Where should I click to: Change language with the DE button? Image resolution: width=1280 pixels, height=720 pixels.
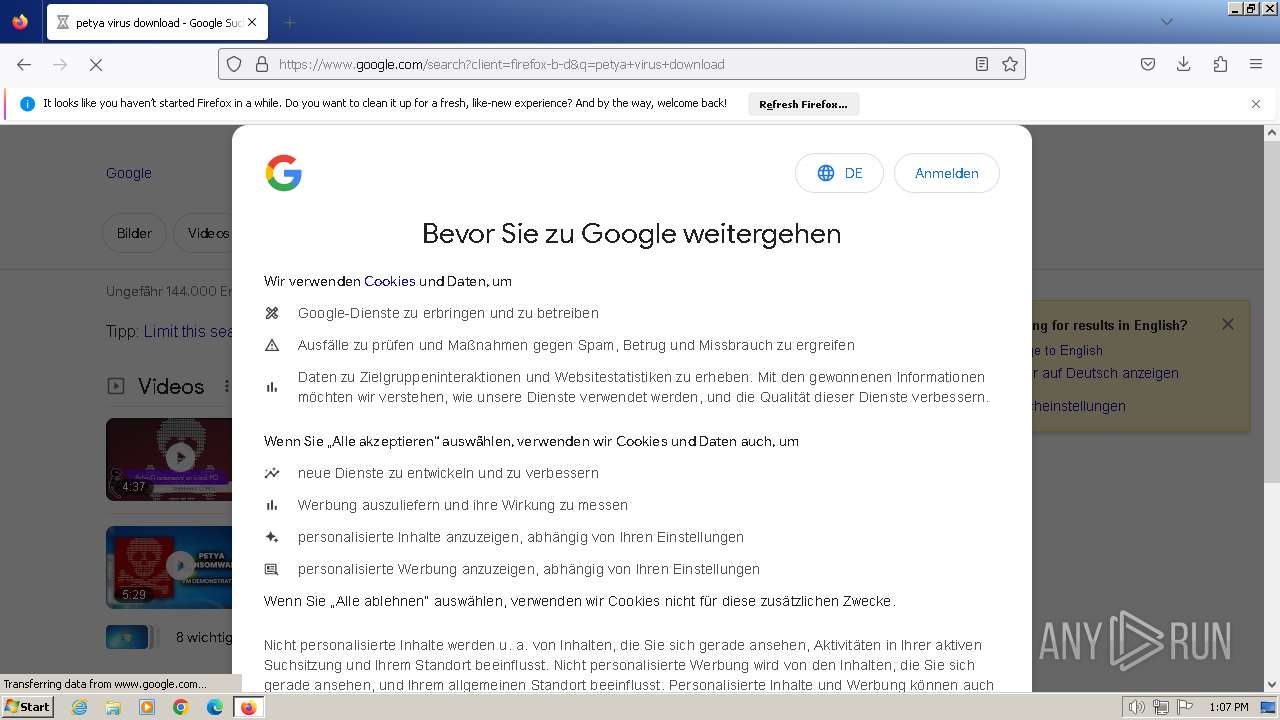(x=839, y=173)
